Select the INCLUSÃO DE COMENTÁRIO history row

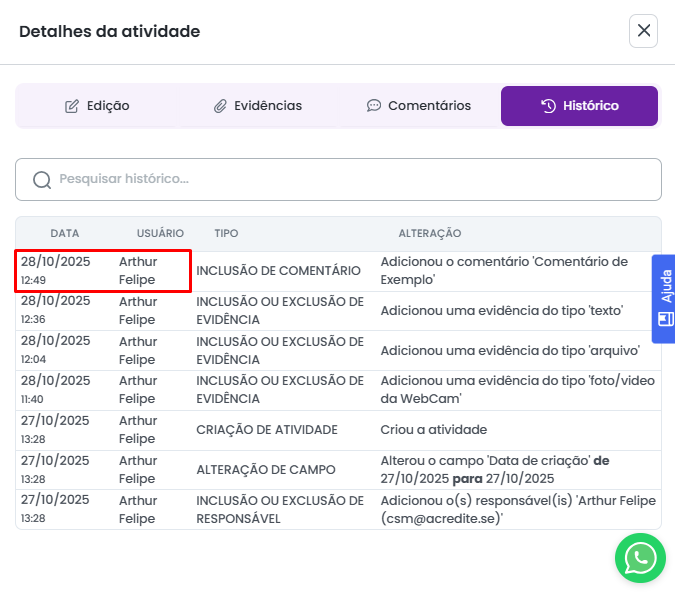coord(278,271)
